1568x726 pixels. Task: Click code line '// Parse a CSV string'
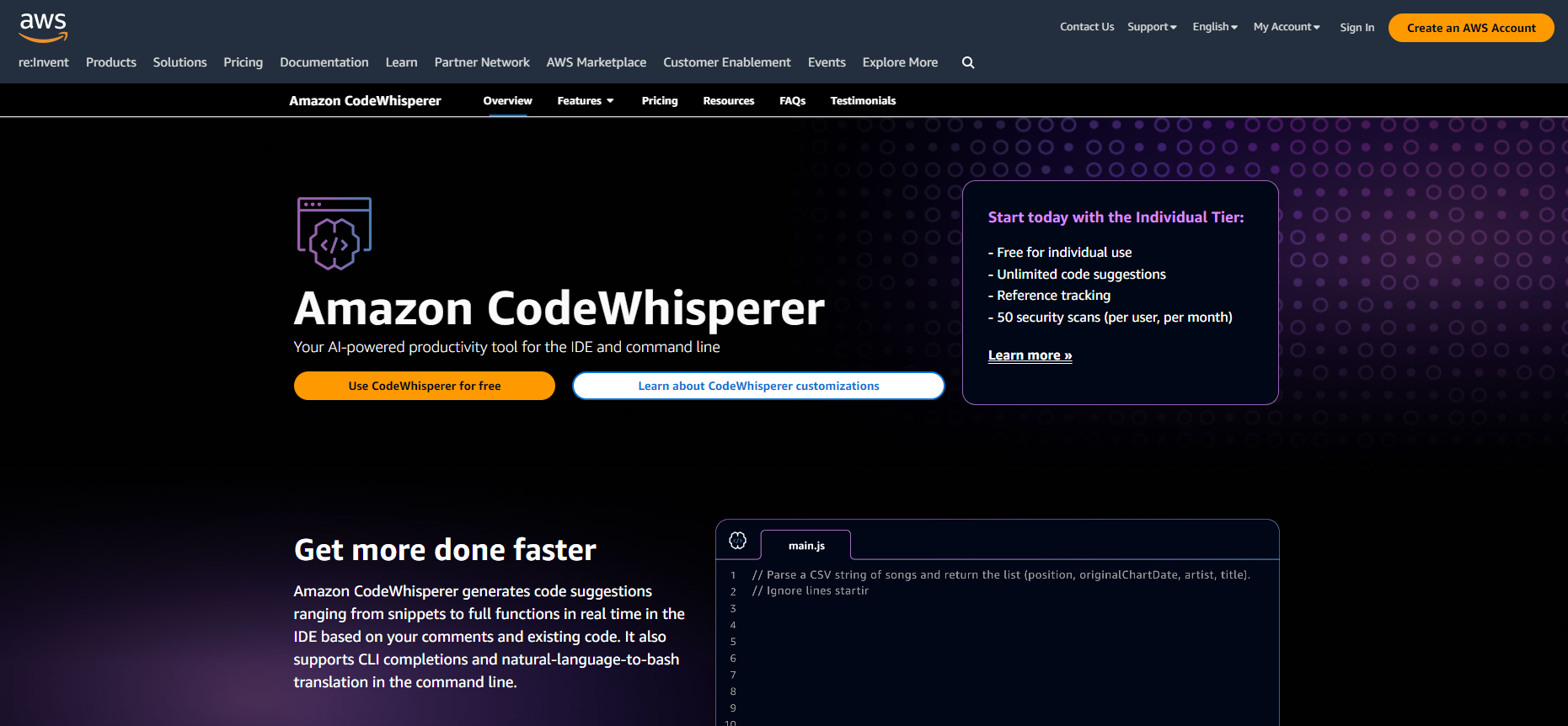pyautogui.click(x=1001, y=575)
